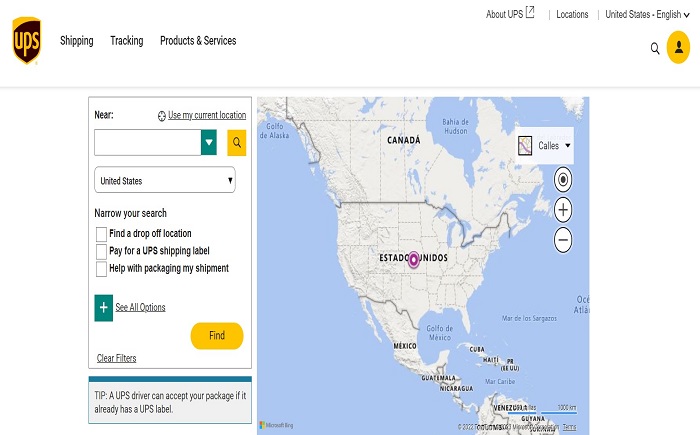Zoom out on the map
Screen dimensions: 700x435
point(563,240)
